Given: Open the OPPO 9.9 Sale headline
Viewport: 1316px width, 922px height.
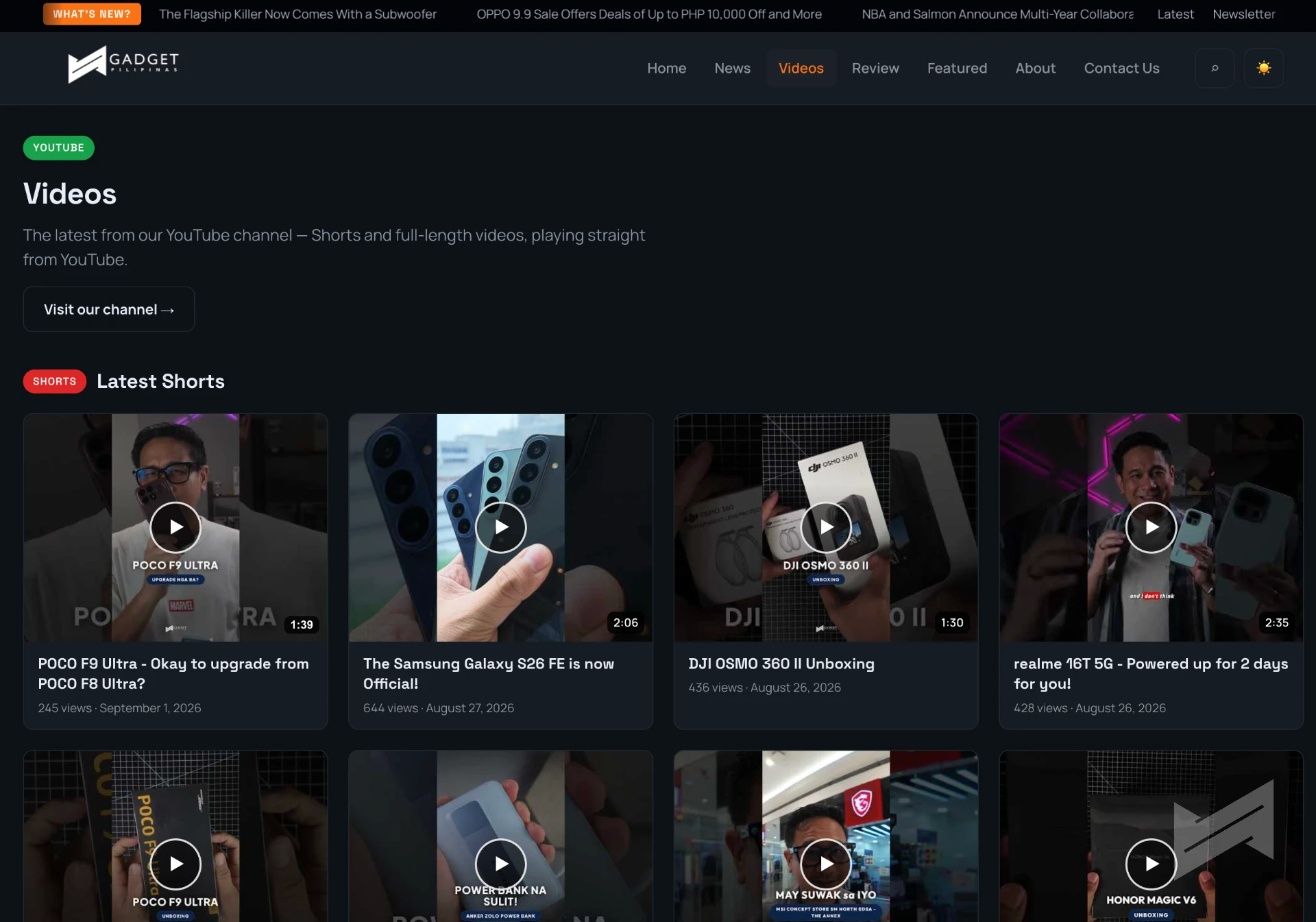Looking at the screenshot, I should pyautogui.click(x=649, y=14).
